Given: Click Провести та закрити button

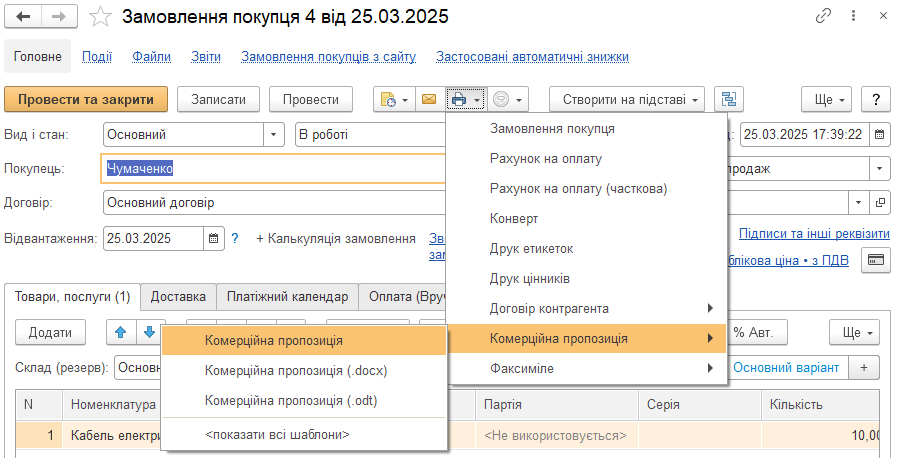Looking at the screenshot, I should click(86, 99).
